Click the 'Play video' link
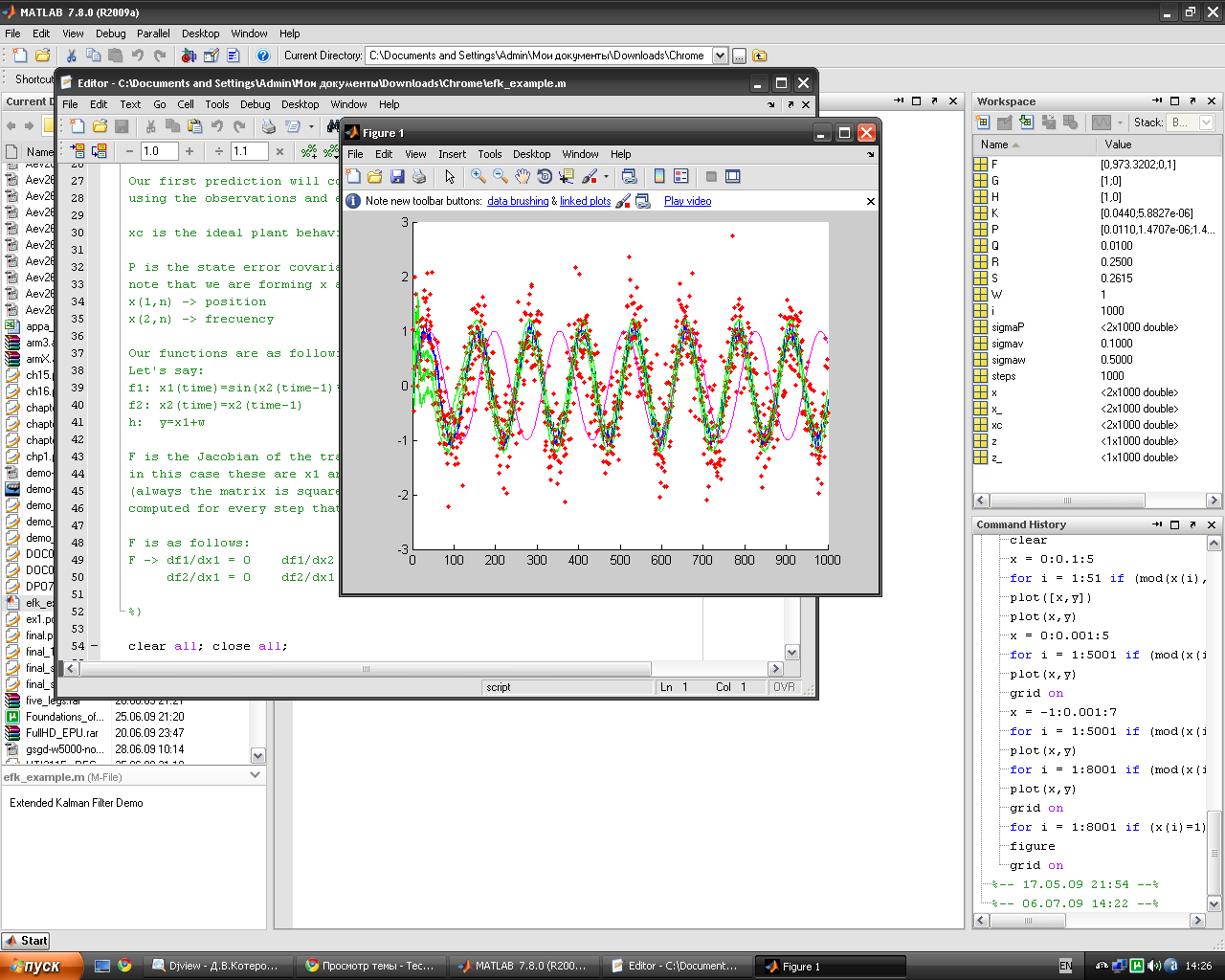 click(x=687, y=201)
